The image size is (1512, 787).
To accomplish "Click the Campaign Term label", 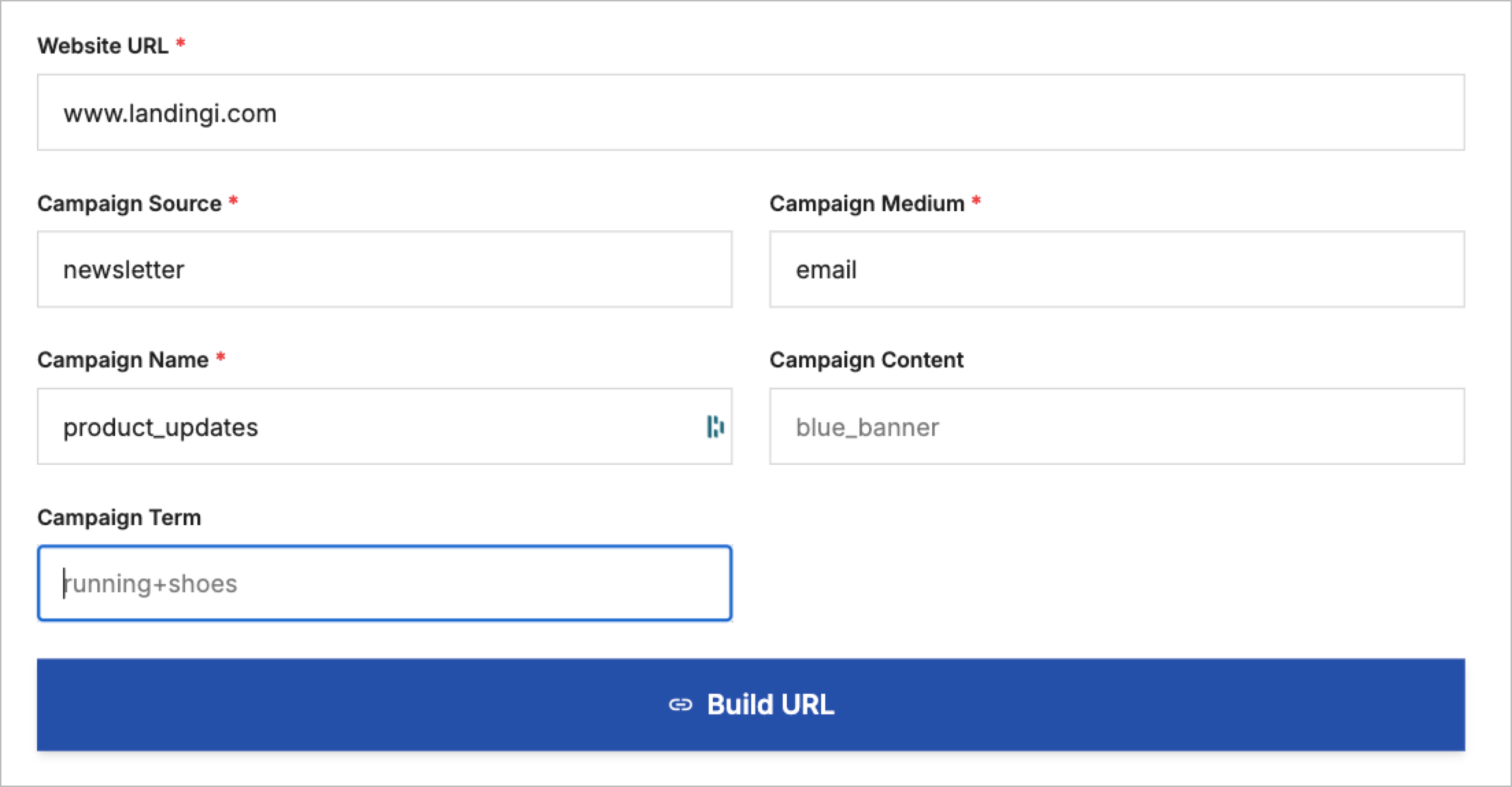I will 119,518.
